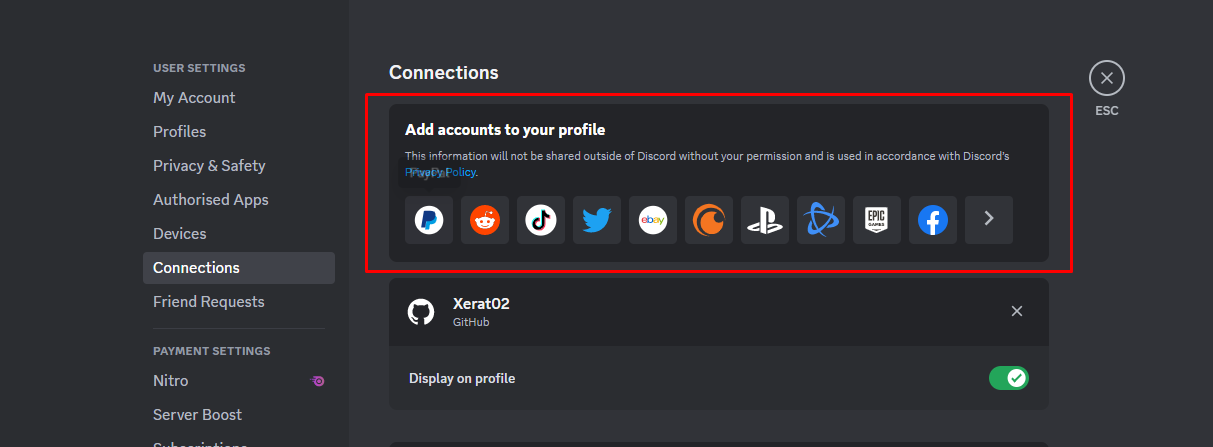The image size is (1213, 447).
Task: Connect a PayPal account
Action: coord(429,220)
